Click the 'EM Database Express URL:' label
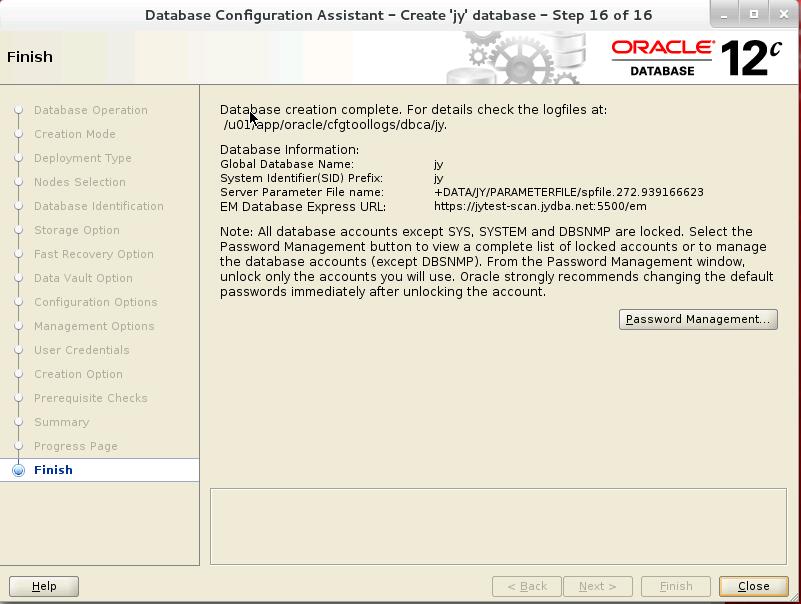 (x=303, y=206)
